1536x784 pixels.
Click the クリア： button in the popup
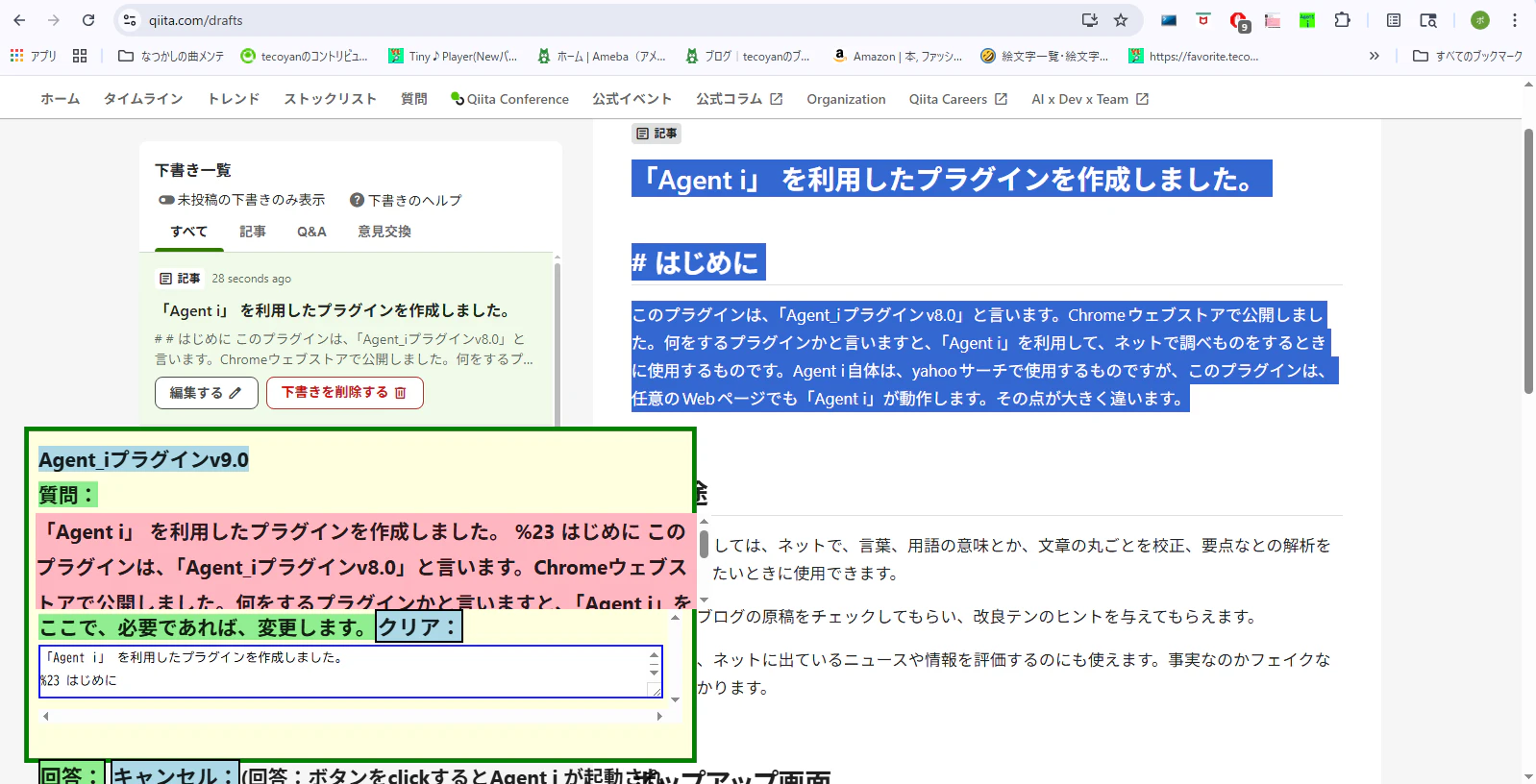418,627
